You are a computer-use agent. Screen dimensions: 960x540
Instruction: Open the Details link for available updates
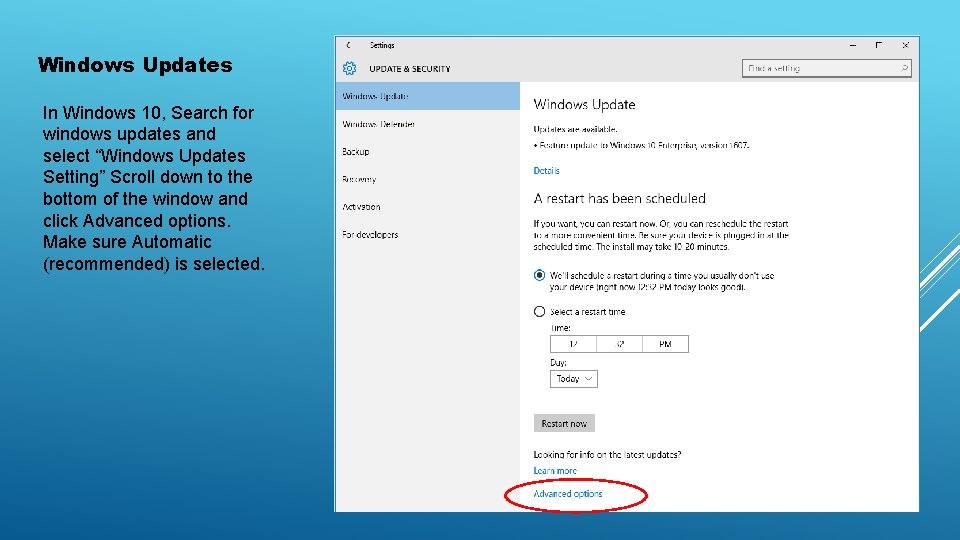click(546, 171)
